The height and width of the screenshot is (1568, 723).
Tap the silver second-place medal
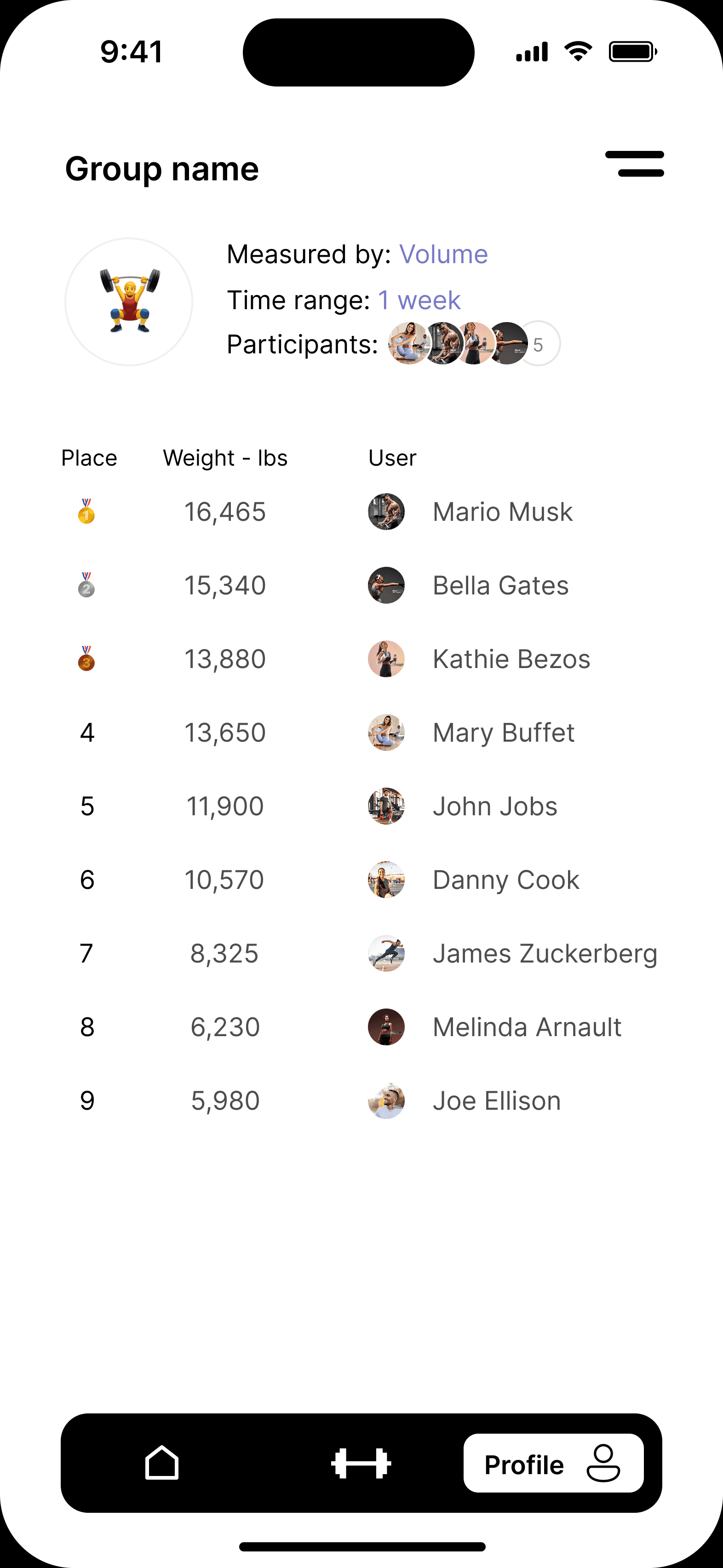point(86,585)
